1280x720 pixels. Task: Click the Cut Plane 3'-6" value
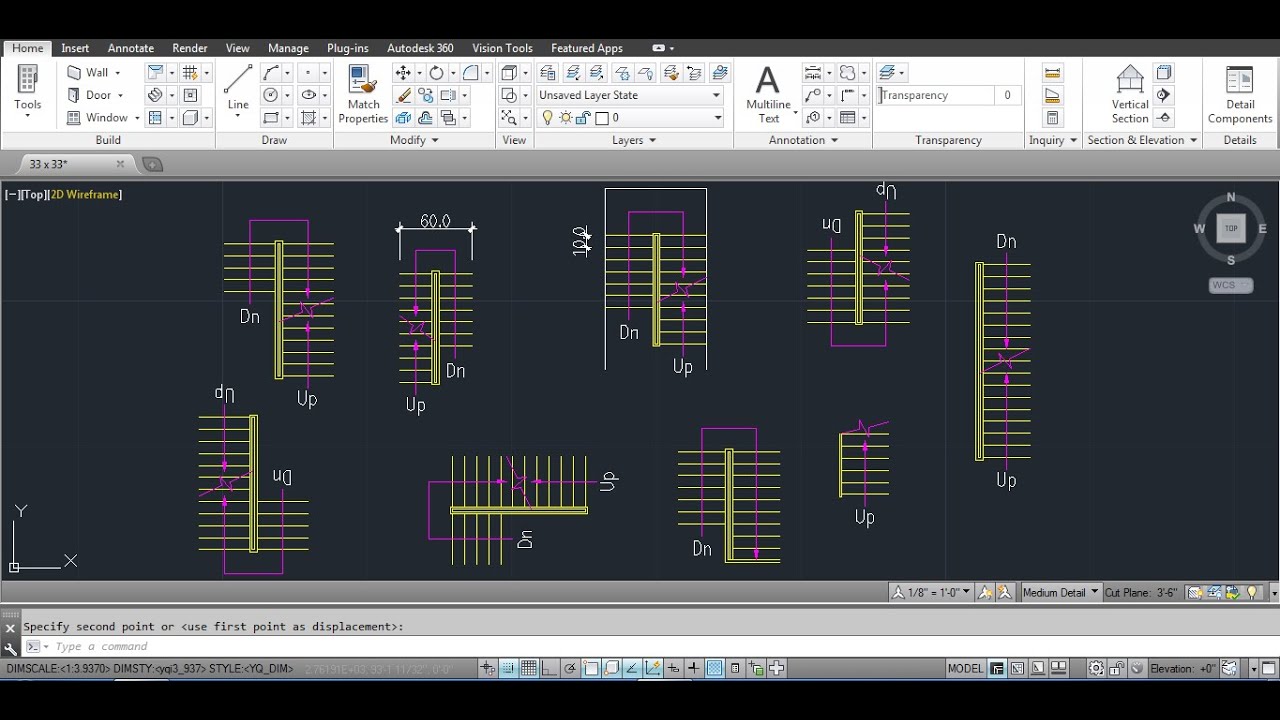(x=1167, y=592)
